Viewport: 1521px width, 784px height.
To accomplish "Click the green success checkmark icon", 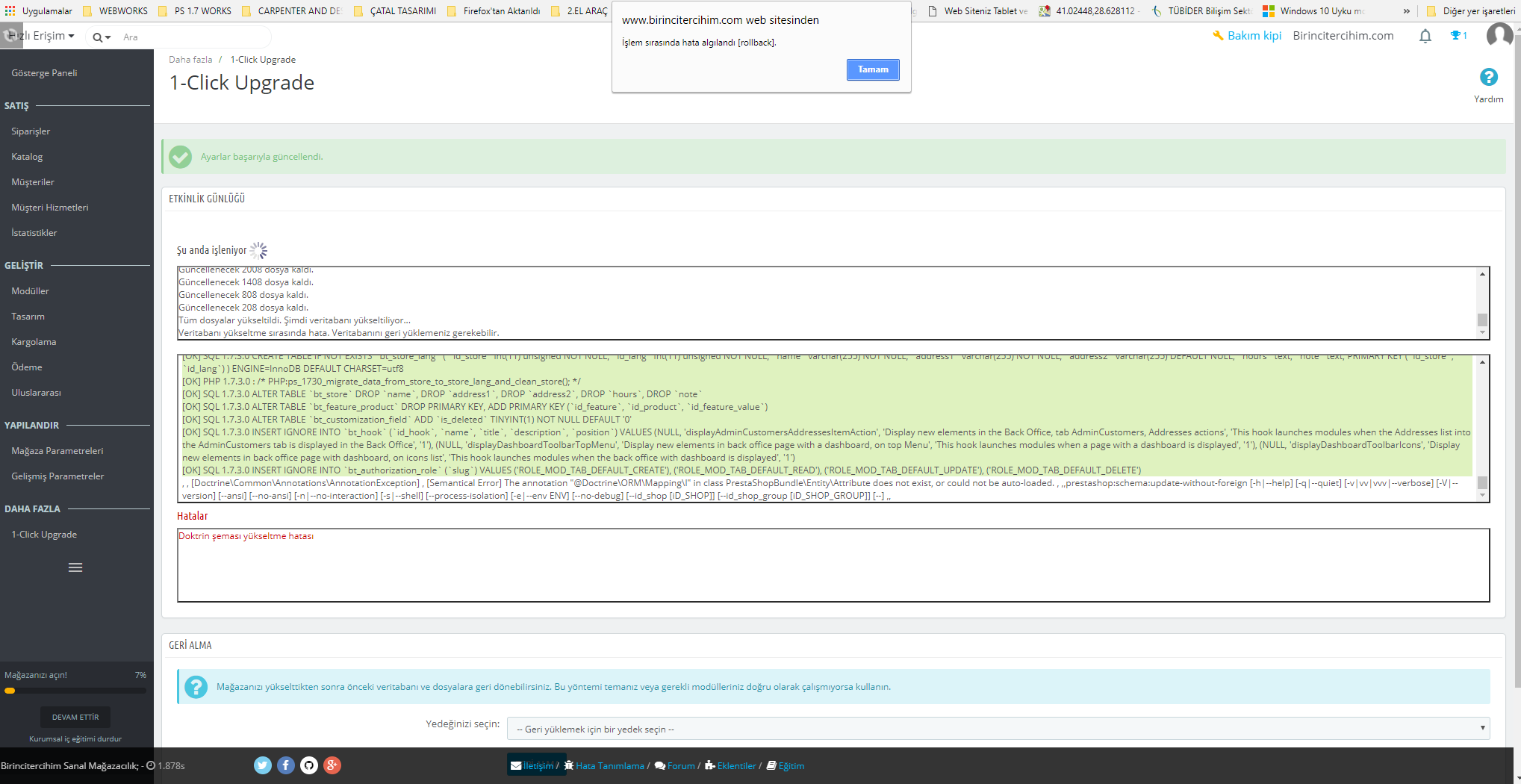I will tap(180, 157).
